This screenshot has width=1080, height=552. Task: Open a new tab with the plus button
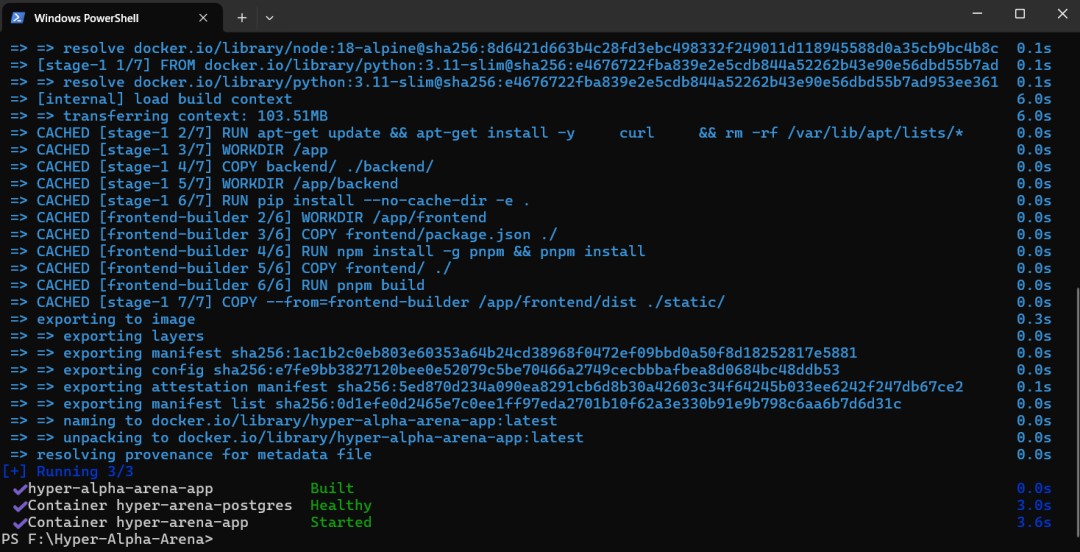(241, 18)
